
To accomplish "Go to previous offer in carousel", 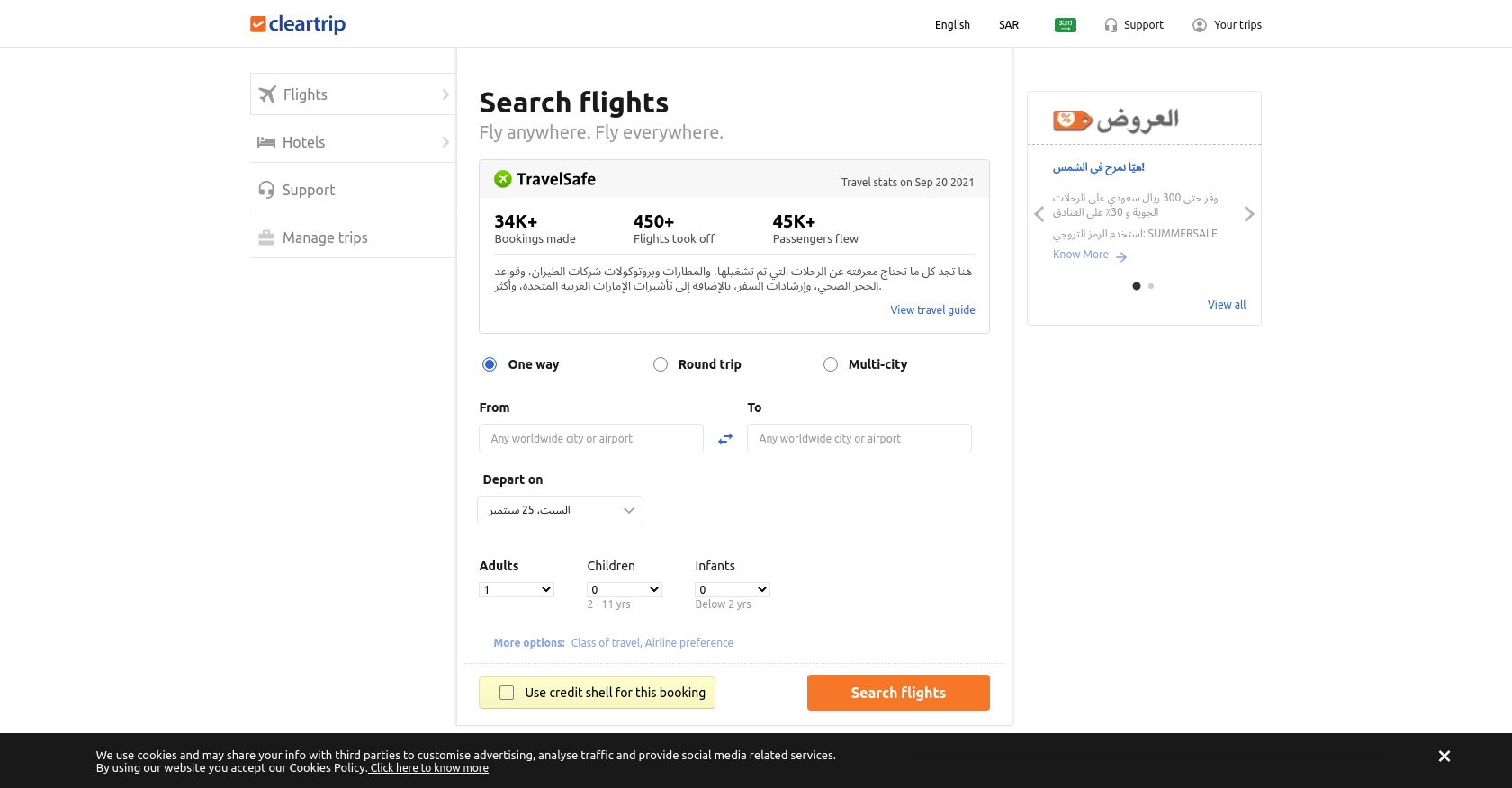I will click(1039, 214).
